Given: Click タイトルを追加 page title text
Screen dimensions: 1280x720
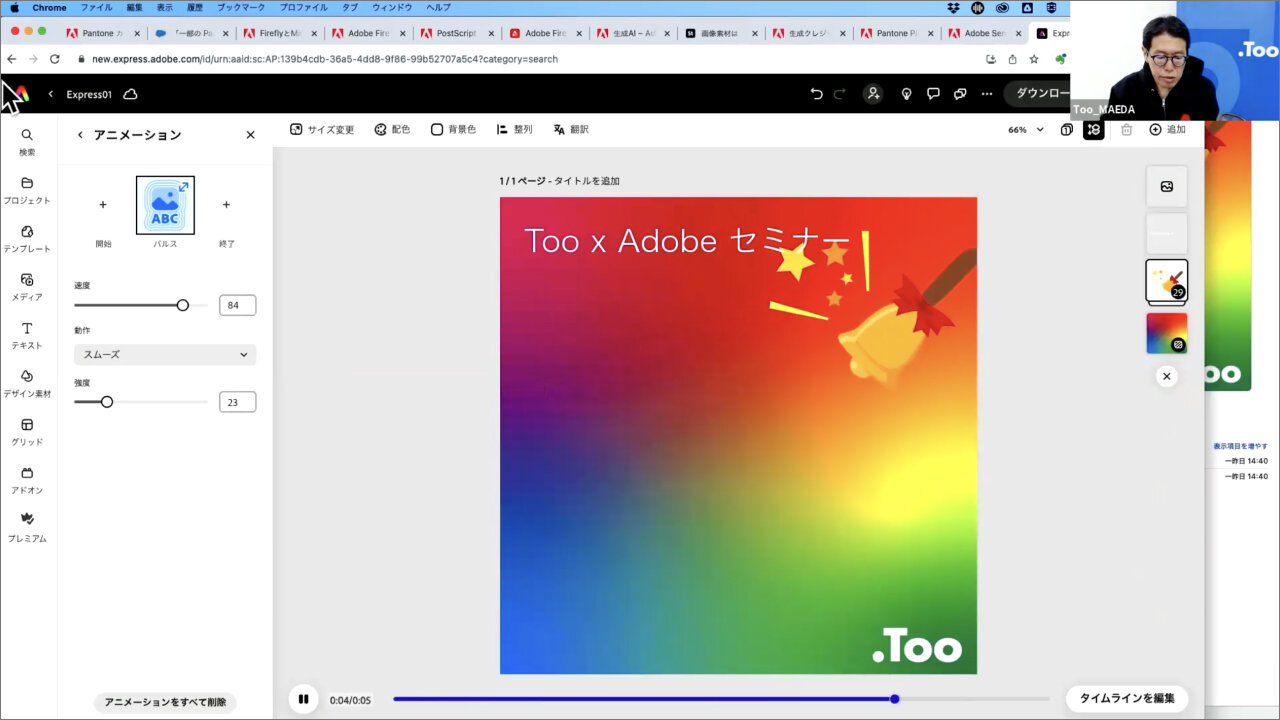Looking at the screenshot, I should pos(587,181).
